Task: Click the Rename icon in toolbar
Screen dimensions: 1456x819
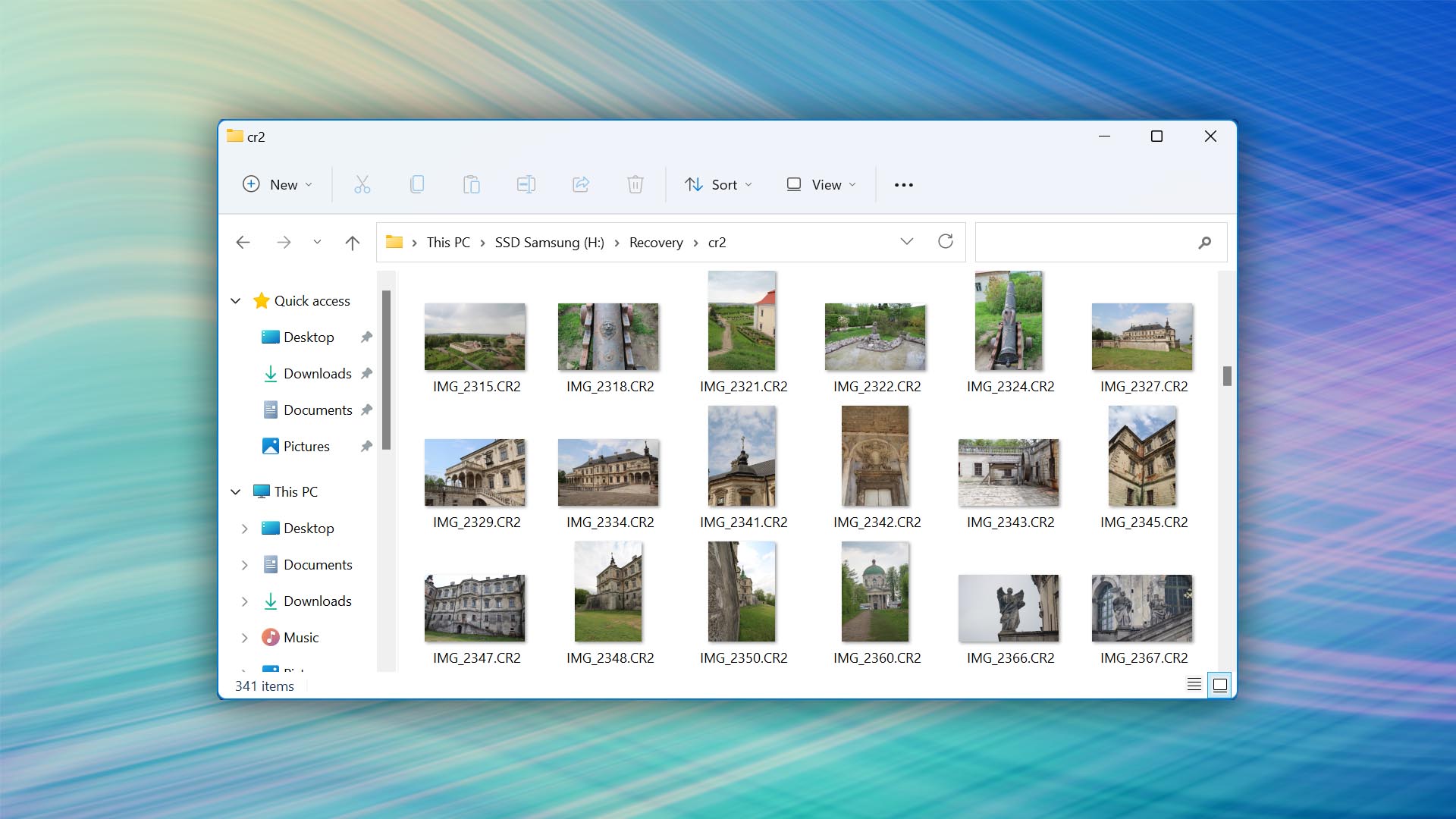Action: point(526,184)
